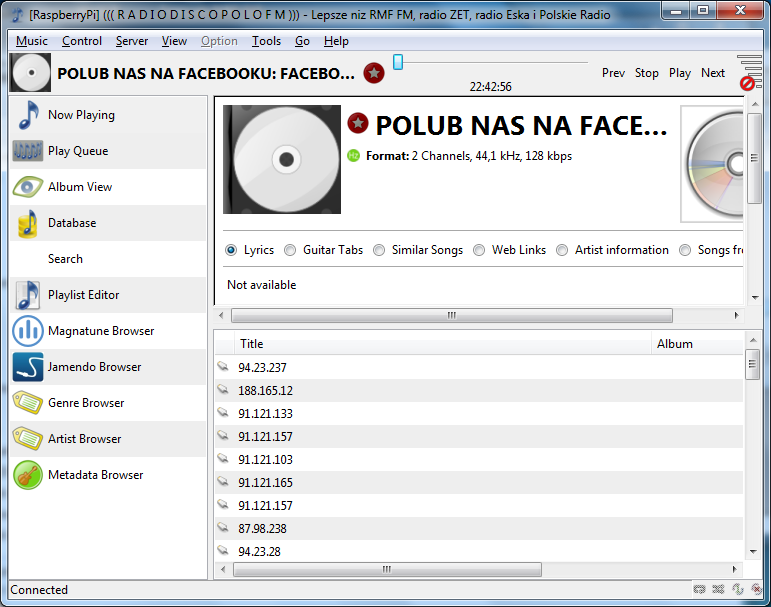Click the CD artist image on the right
Image resolution: width=771 pixels, height=607 pixels.
tap(712, 164)
